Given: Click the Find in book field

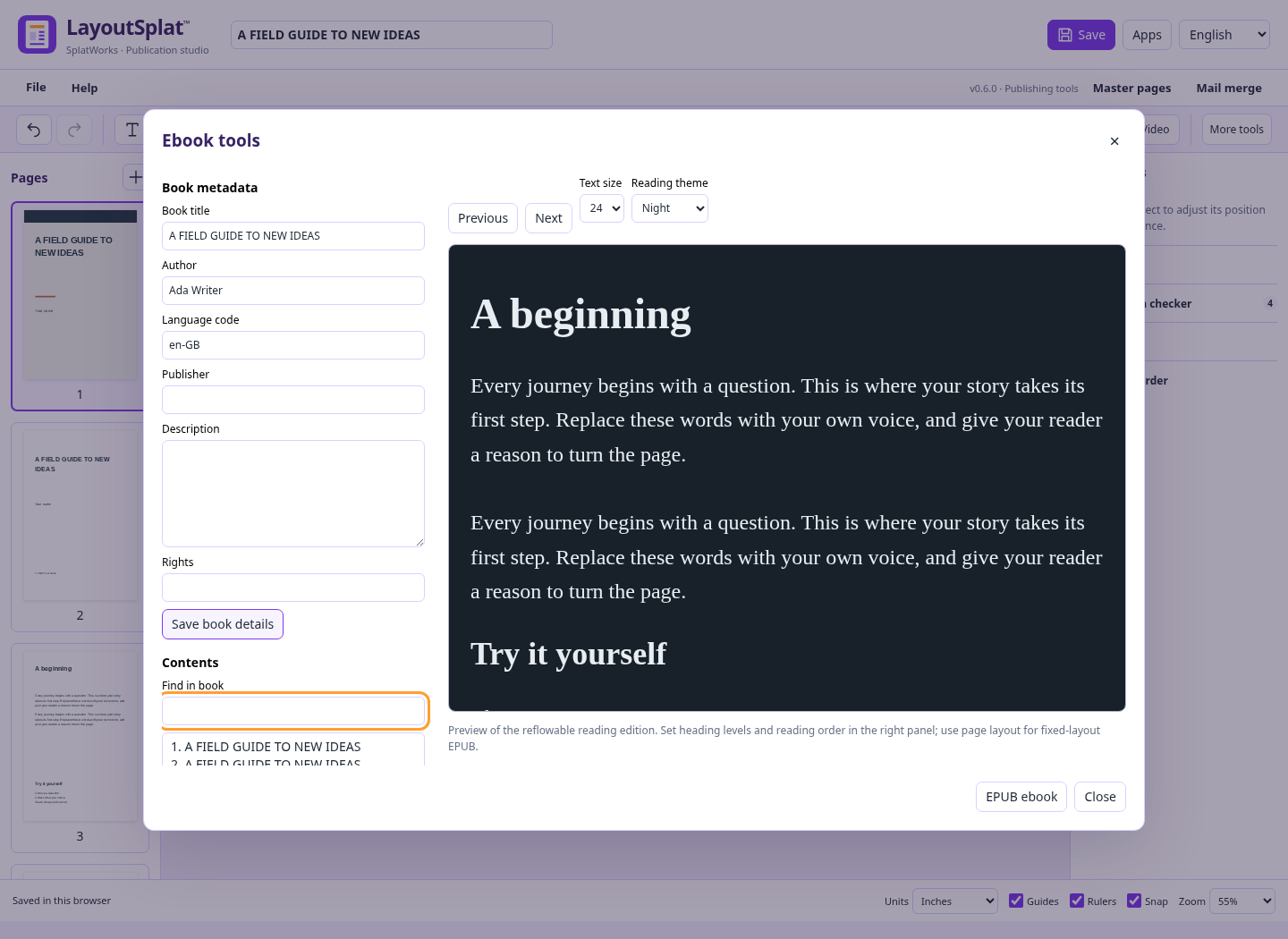Looking at the screenshot, I should coord(293,711).
